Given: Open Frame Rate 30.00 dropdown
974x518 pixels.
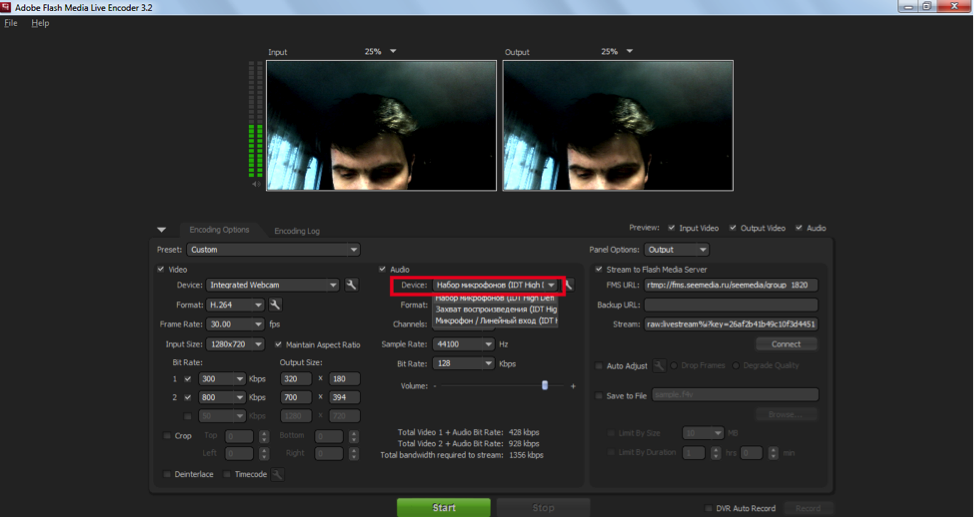Looking at the screenshot, I should tap(235, 324).
